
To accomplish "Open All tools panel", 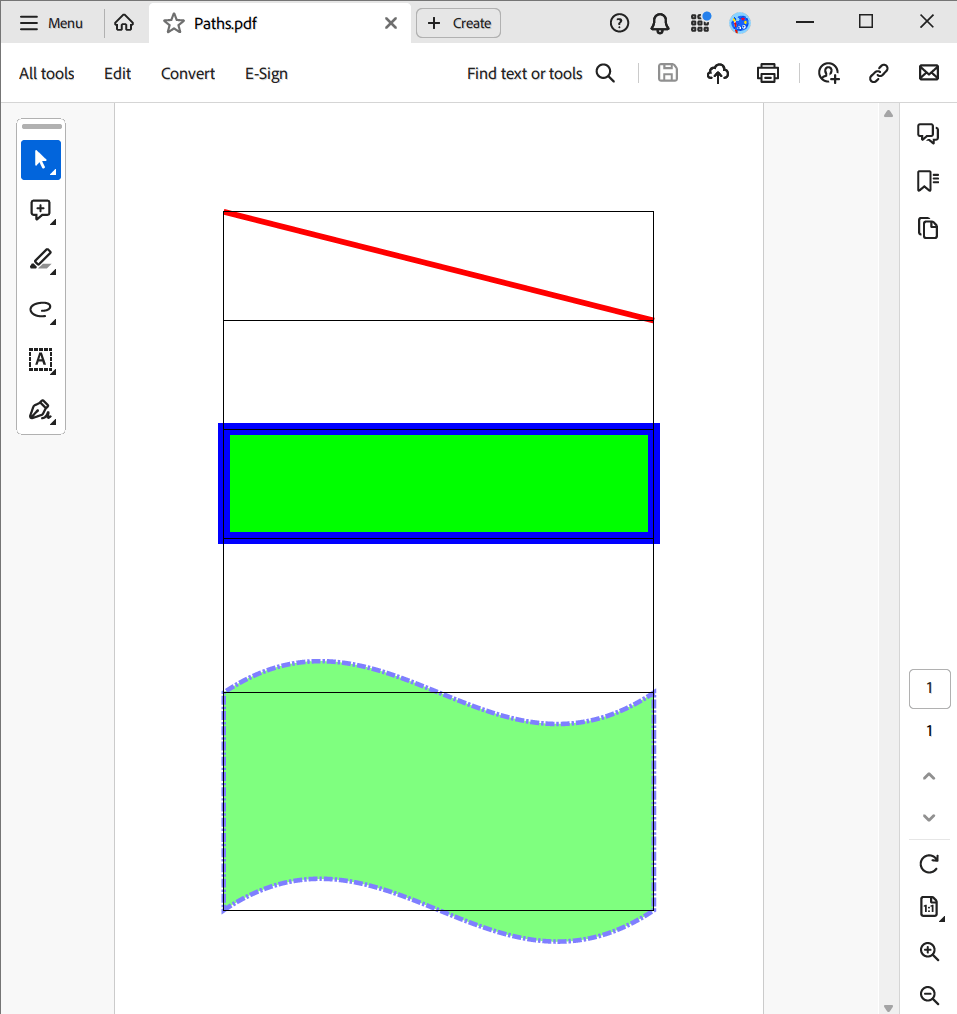I will click(47, 73).
